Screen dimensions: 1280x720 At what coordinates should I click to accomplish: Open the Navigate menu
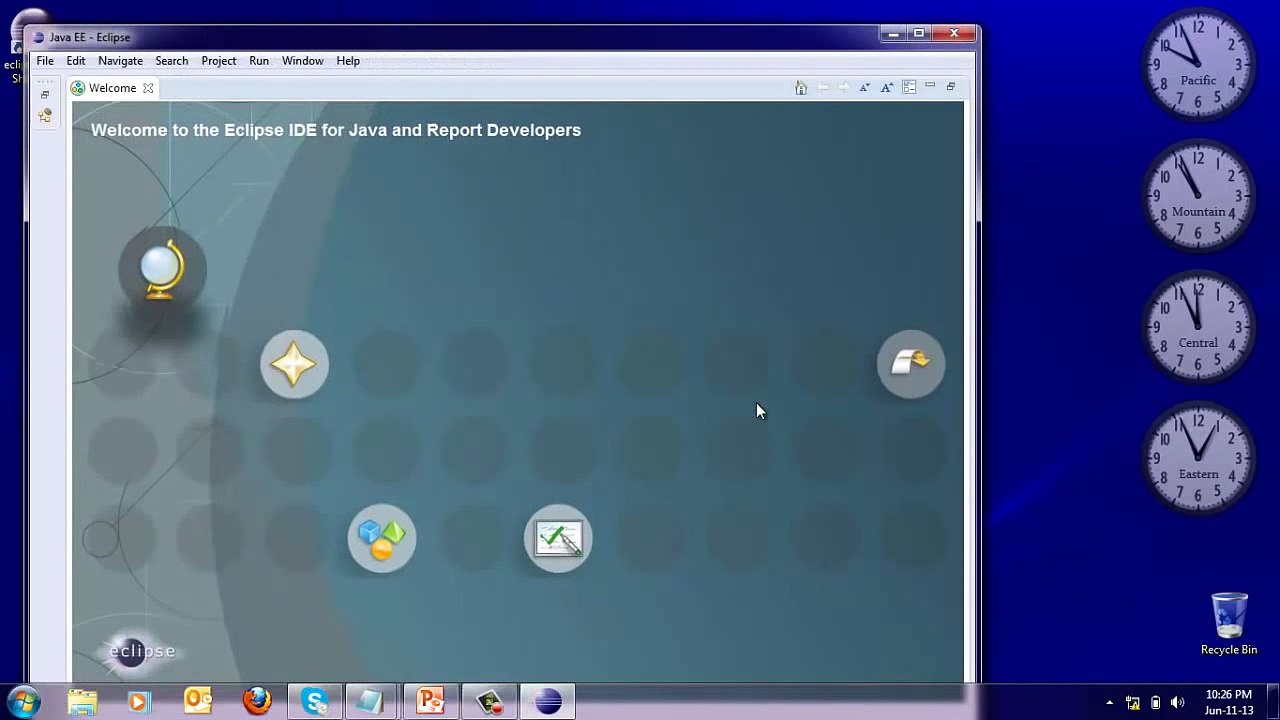[x=120, y=61]
